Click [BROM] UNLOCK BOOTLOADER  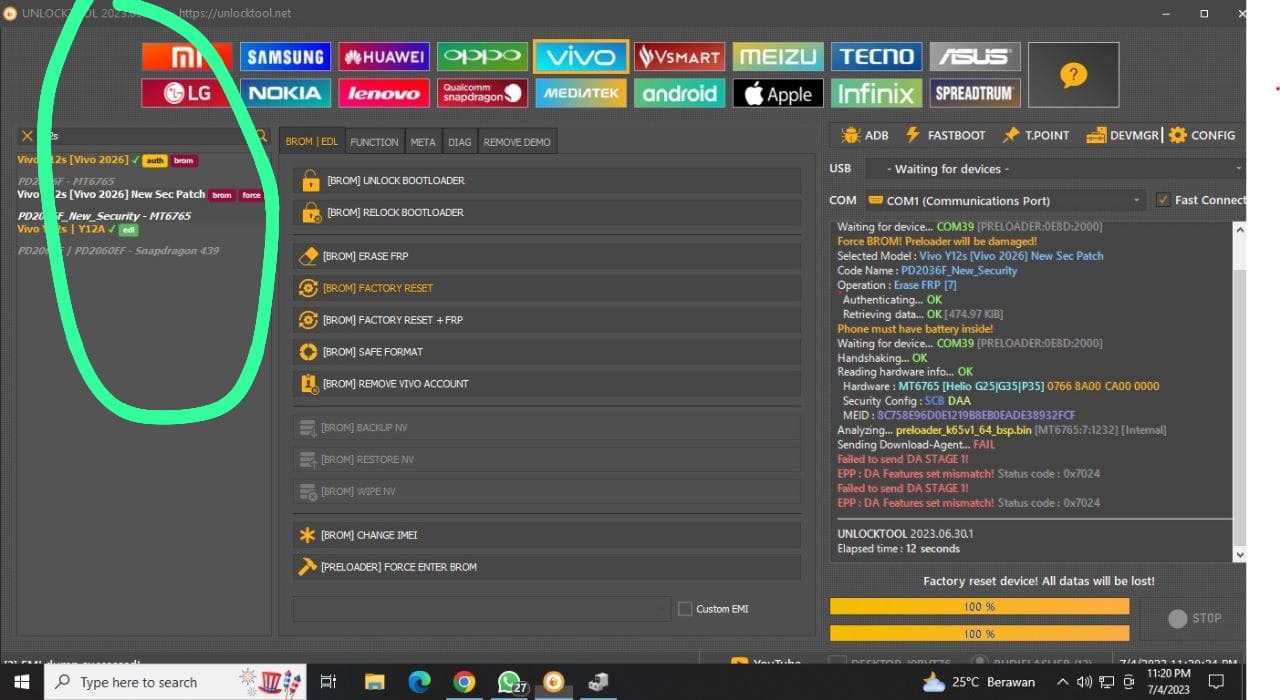coord(547,181)
